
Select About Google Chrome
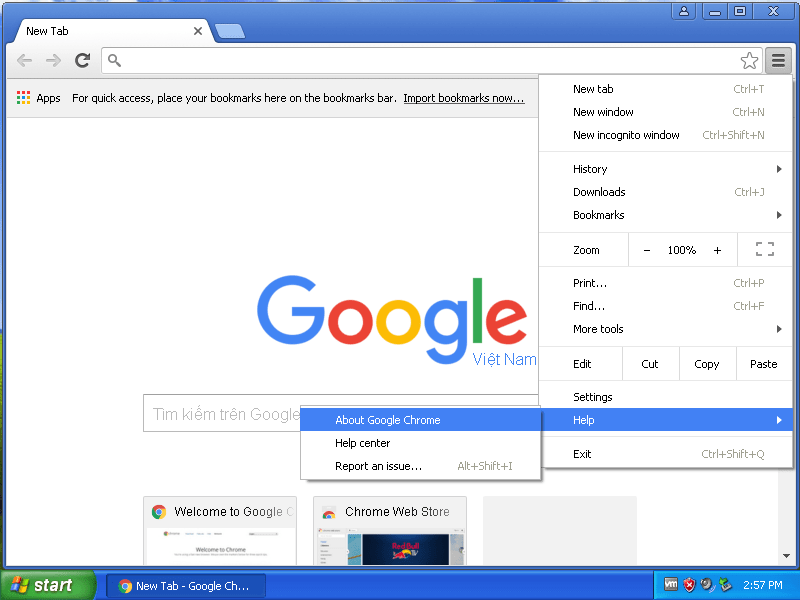point(388,420)
